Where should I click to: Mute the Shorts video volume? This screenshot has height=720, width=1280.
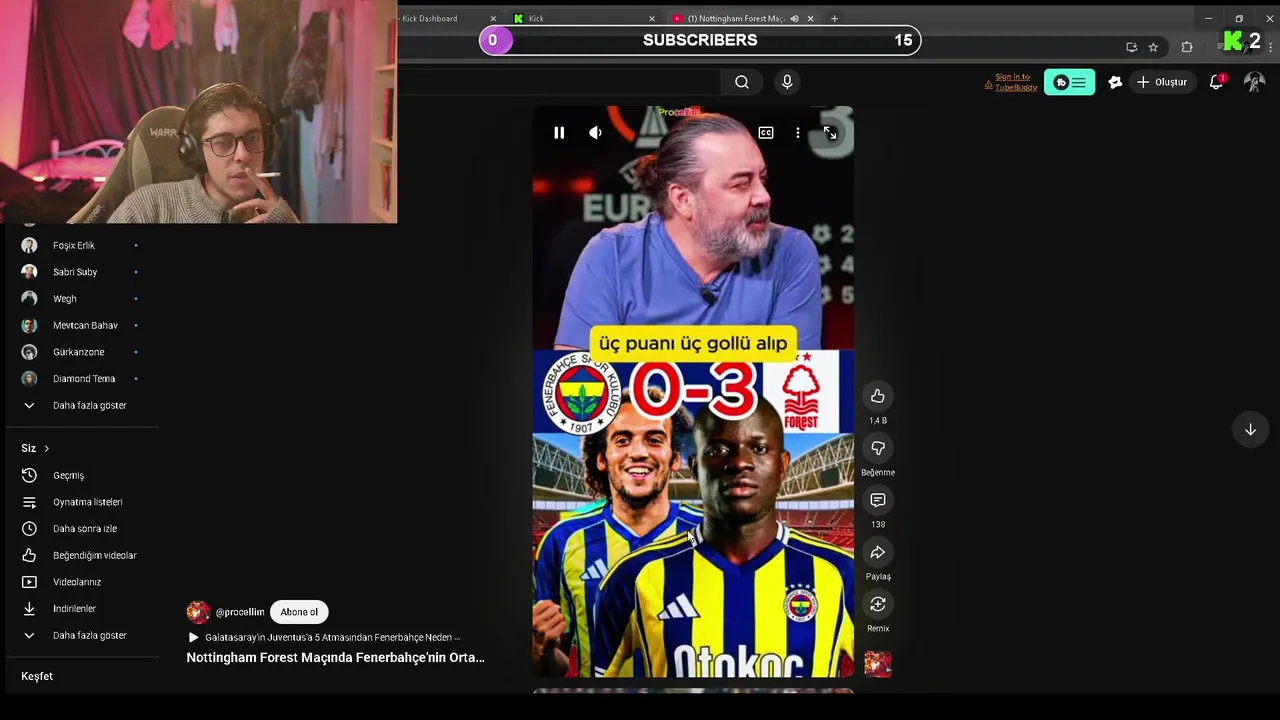coord(595,132)
